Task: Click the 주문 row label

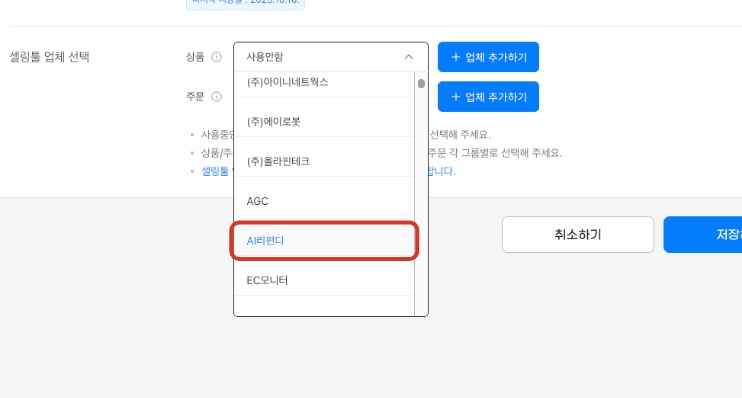Action: 194,97
